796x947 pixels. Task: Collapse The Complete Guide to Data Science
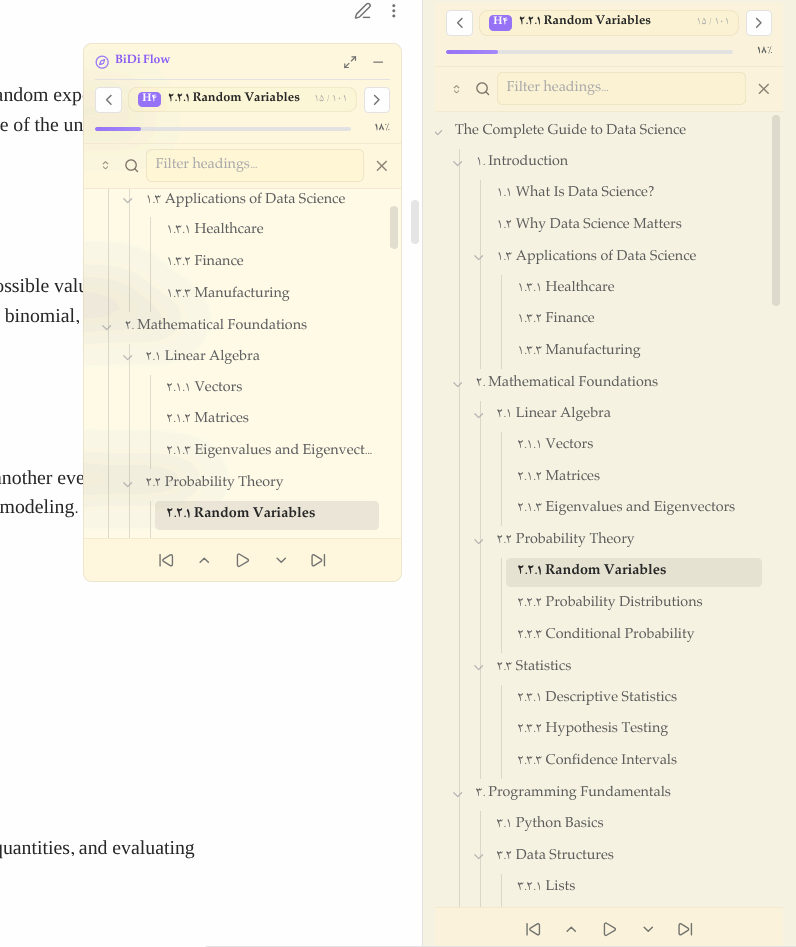[439, 131]
